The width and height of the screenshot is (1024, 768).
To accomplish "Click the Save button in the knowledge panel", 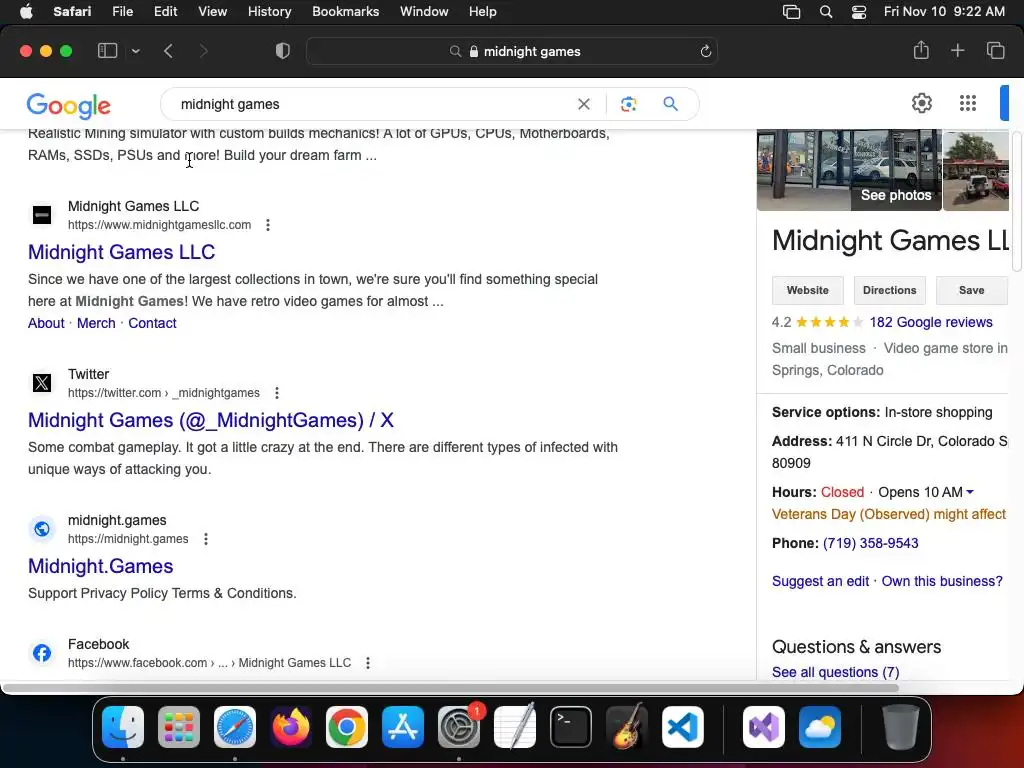I will 972,291.
